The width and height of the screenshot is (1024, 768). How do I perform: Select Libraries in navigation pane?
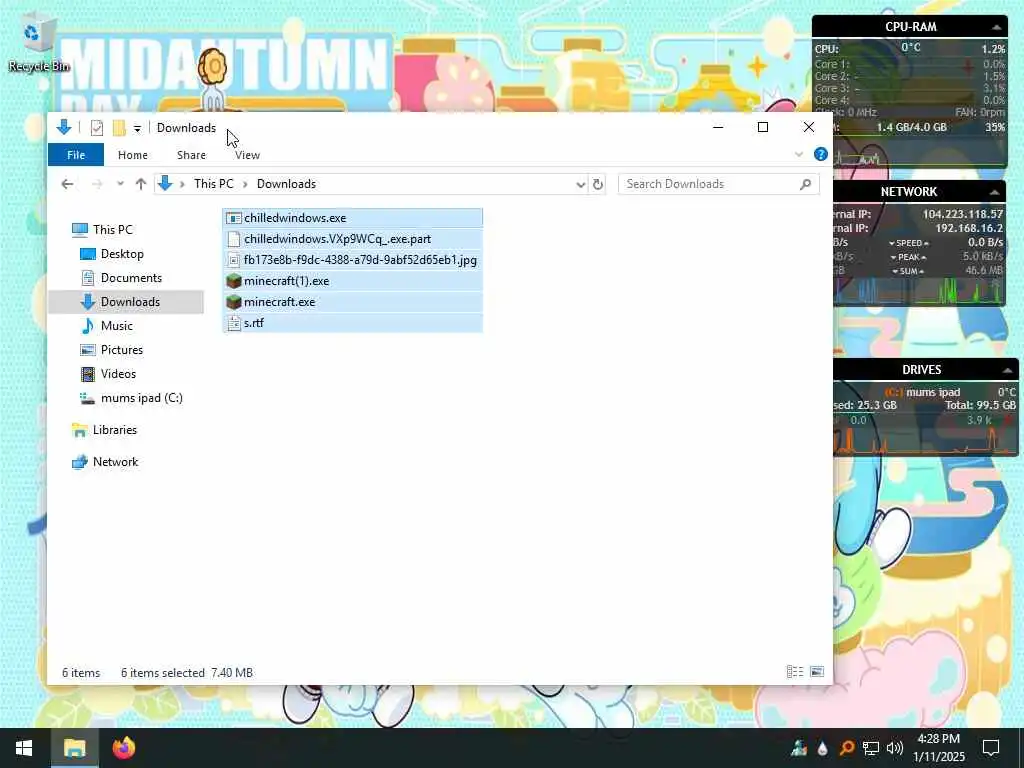tap(114, 430)
